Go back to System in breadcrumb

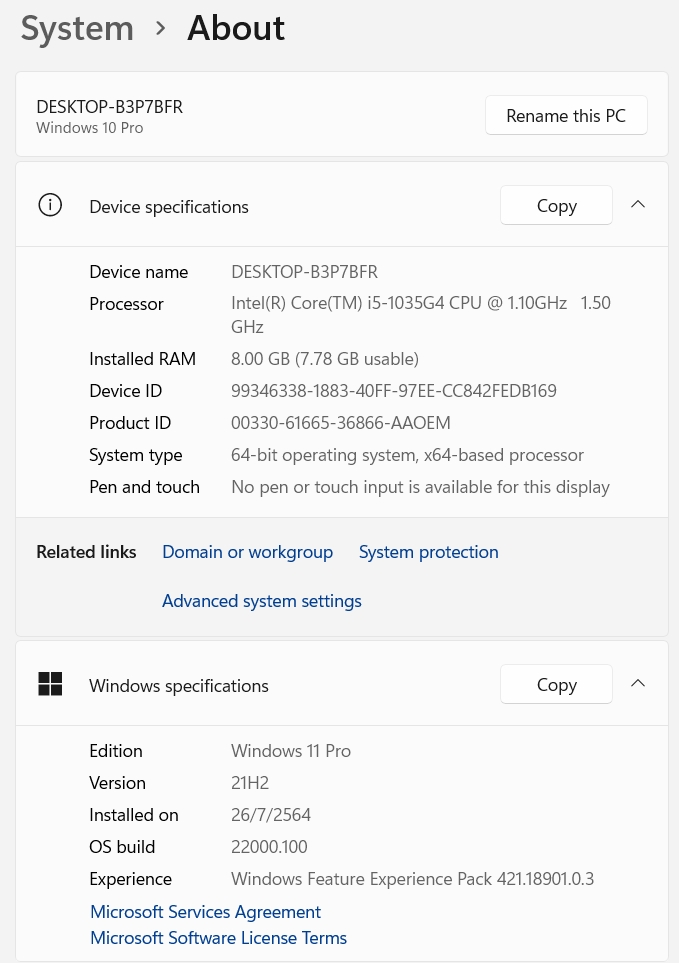77,29
